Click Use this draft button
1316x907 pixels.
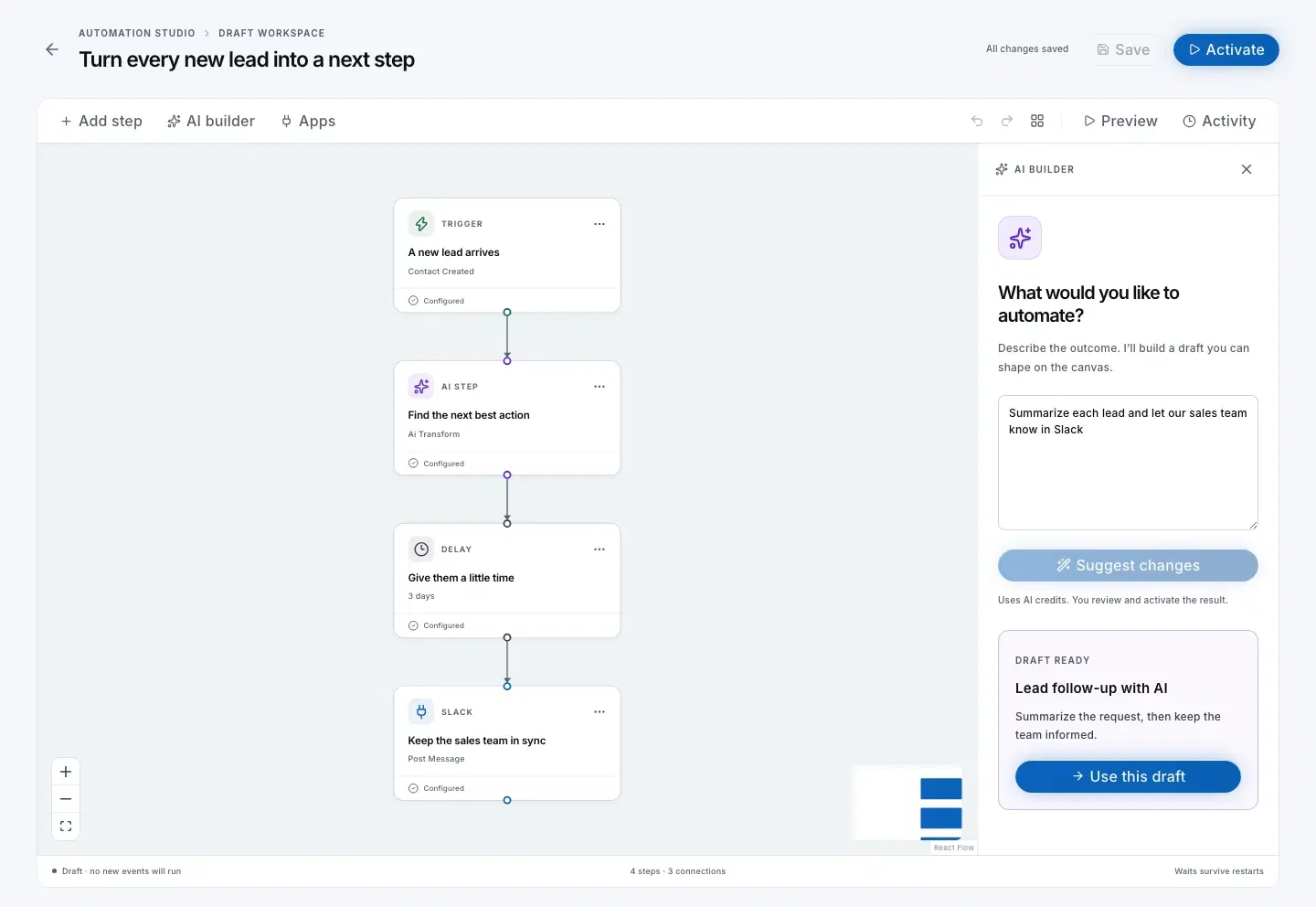[1128, 776]
